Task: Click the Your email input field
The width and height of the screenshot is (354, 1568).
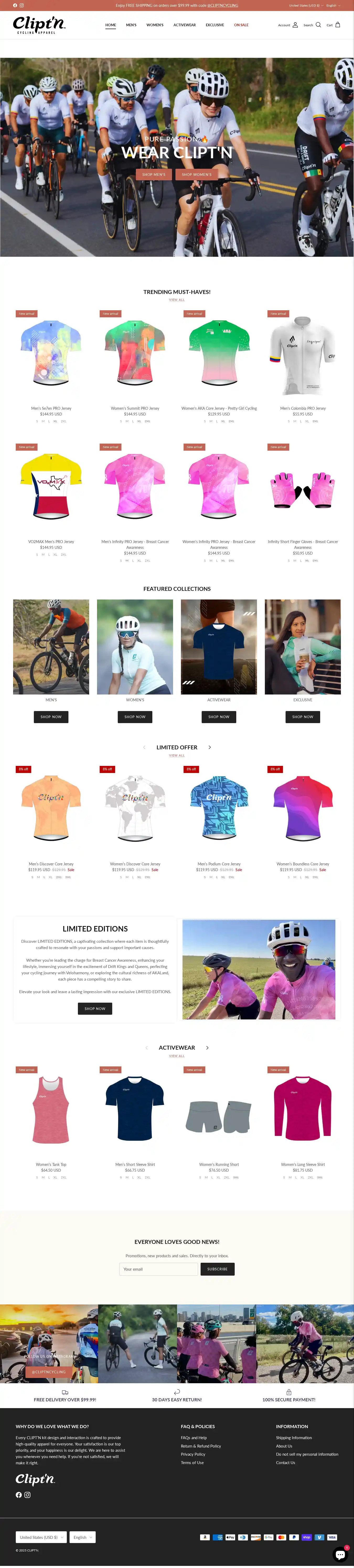Action: pos(159,1269)
